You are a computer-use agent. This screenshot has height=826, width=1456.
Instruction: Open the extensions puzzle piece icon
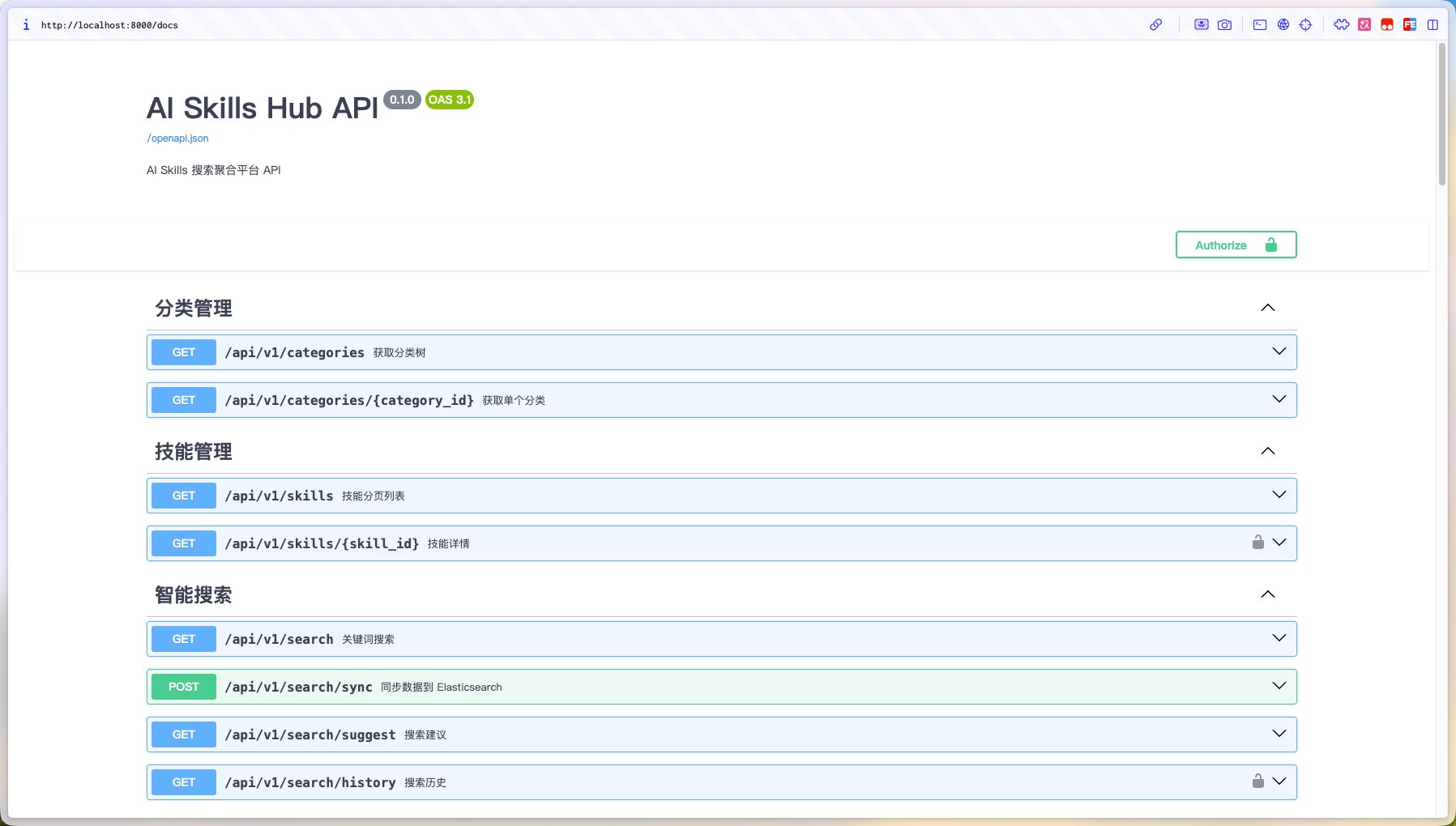[1342, 25]
